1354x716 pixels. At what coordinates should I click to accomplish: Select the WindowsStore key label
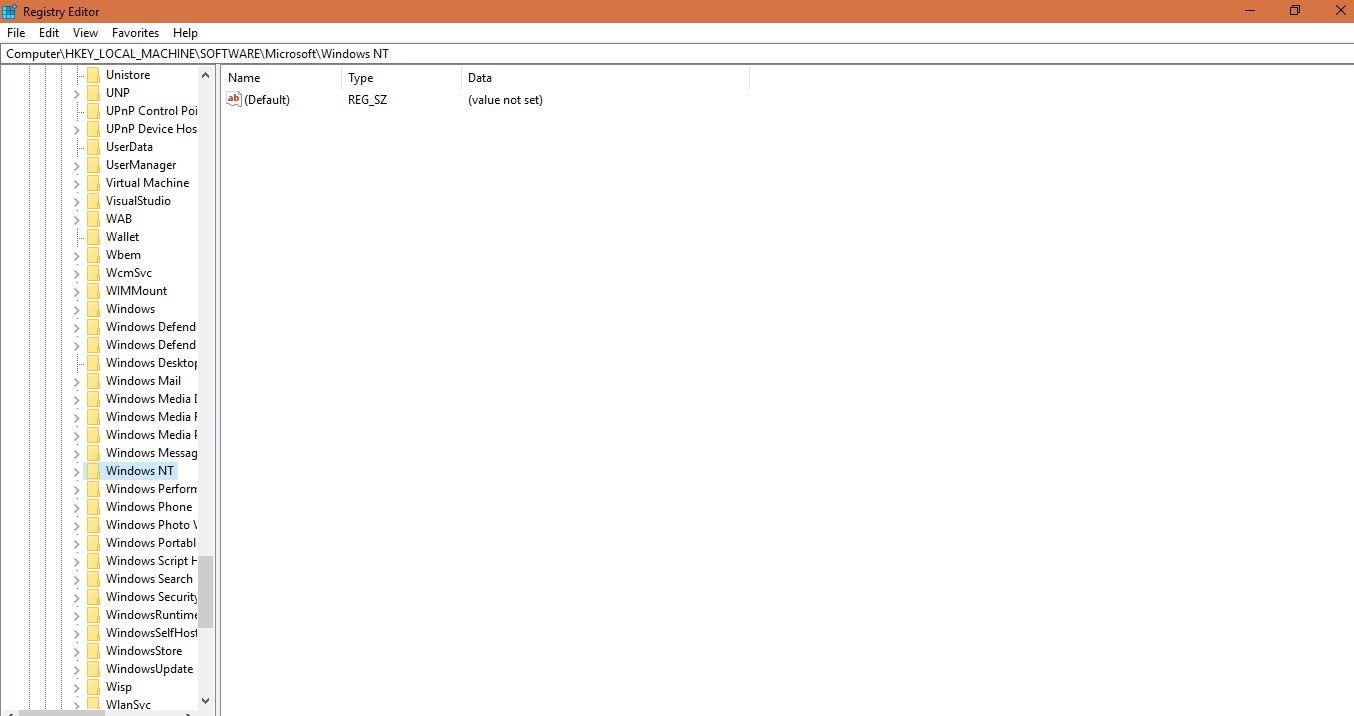click(x=144, y=651)
